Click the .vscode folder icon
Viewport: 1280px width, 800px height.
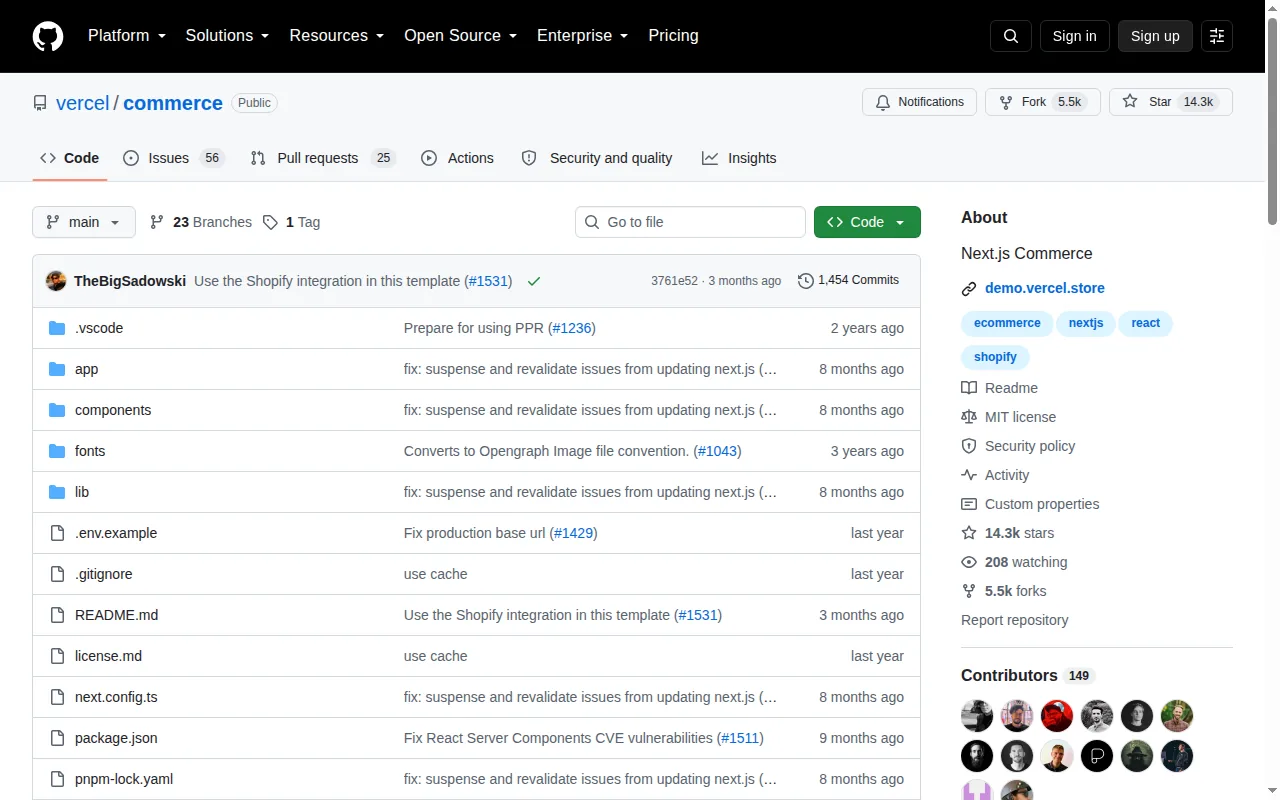coord(57,328)
